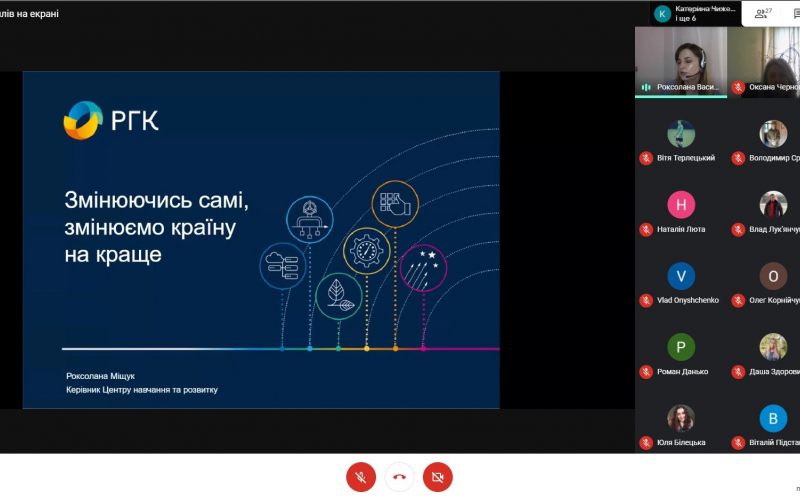Click the K avatar of Катерина
Image resolution: width=800 pixels, height=500 pixels.
(662, 14)
